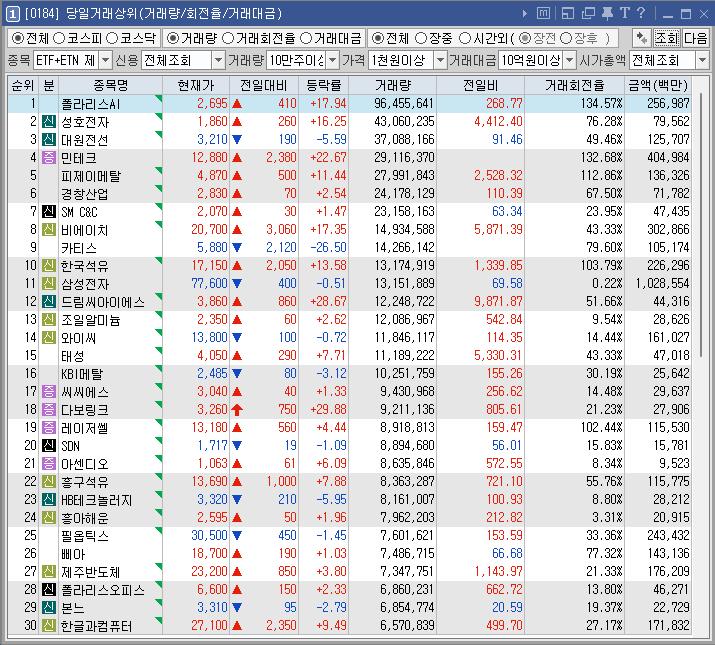
Task: Sort by the 거래회전율 column header
Action: (575, 85)
